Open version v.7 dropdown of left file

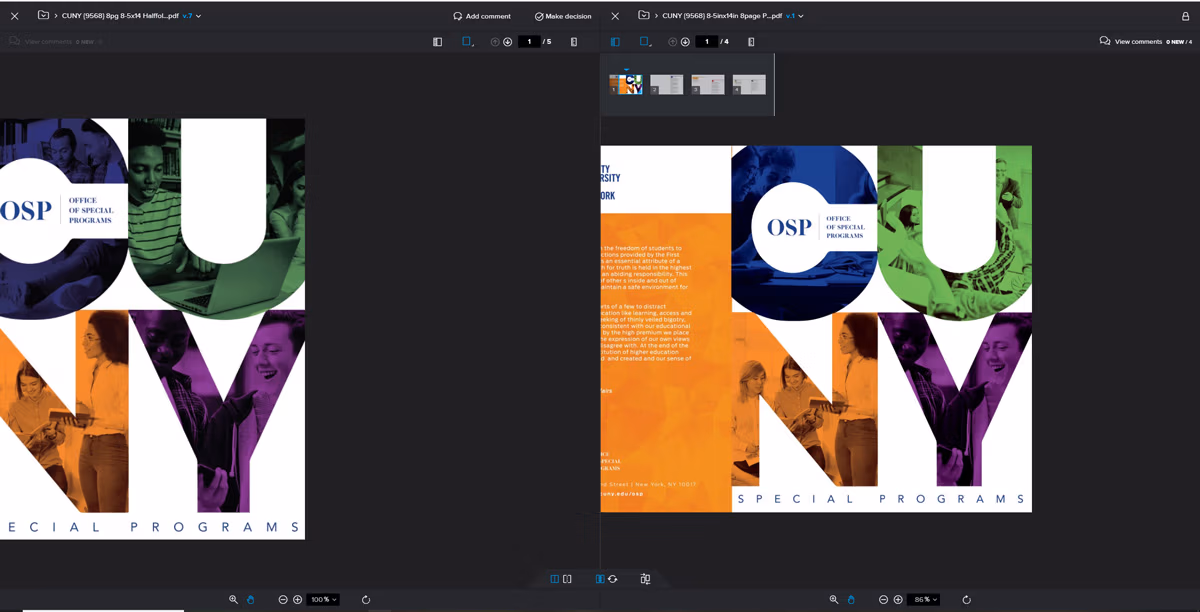192,16
